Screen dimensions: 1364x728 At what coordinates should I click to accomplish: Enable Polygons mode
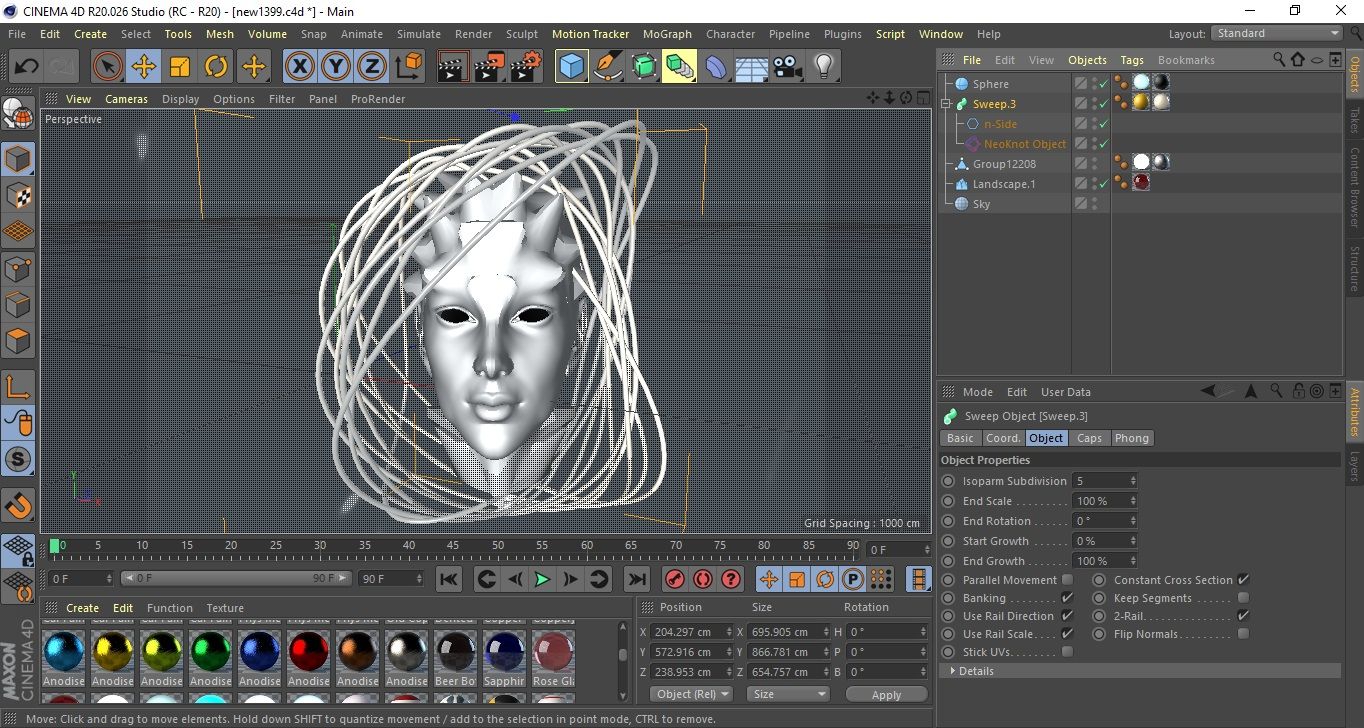click(x=18, y=341)
